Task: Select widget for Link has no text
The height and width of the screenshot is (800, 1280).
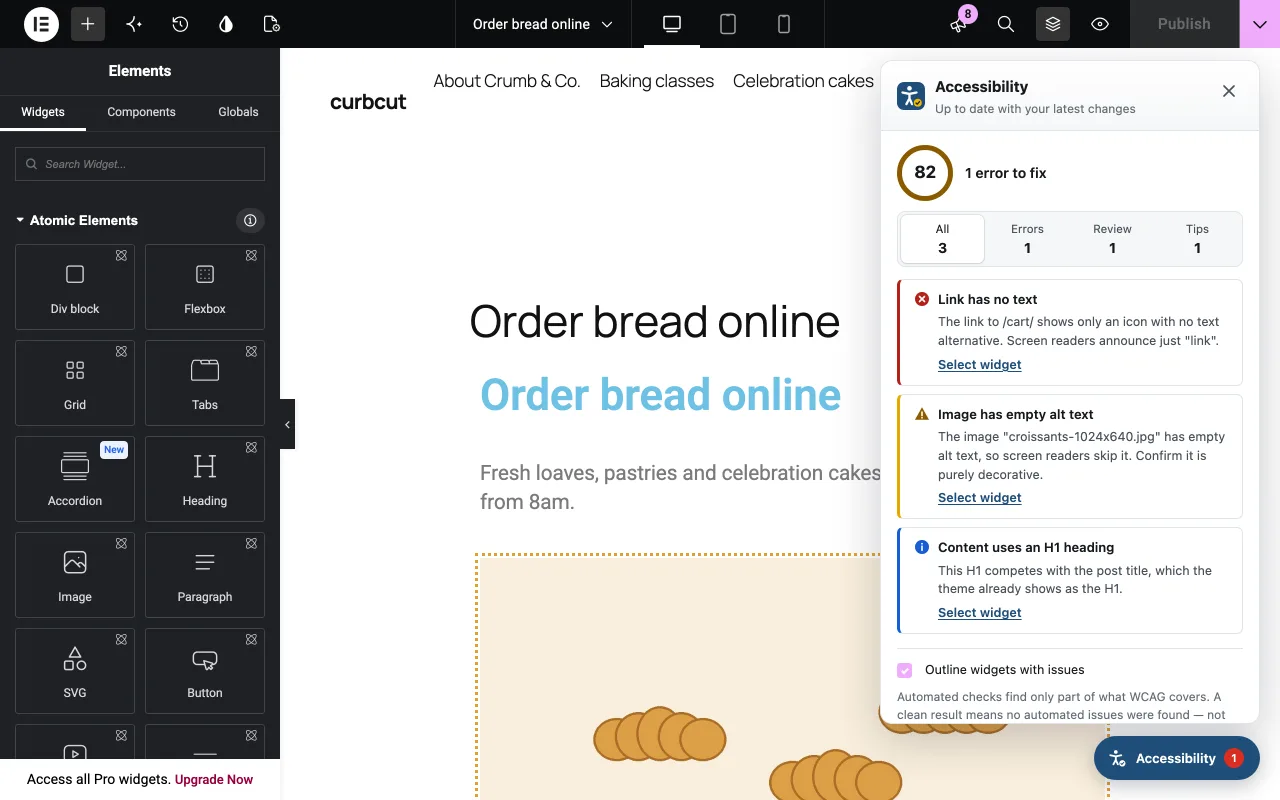Action: pos(979,365)
